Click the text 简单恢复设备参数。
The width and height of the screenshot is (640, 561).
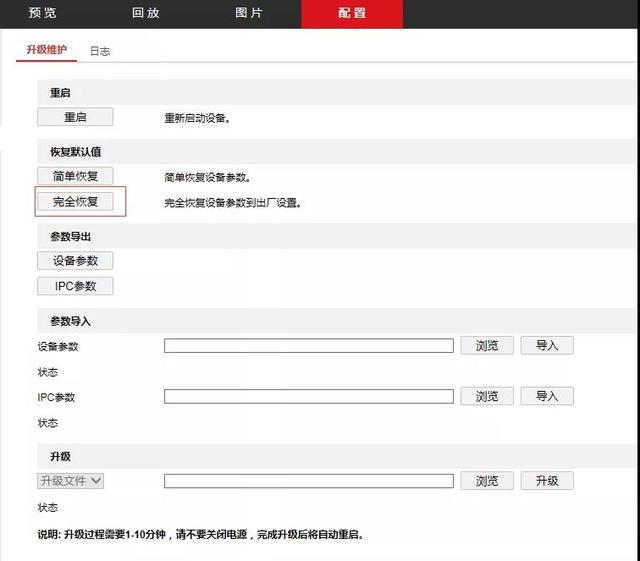point(207,178)
